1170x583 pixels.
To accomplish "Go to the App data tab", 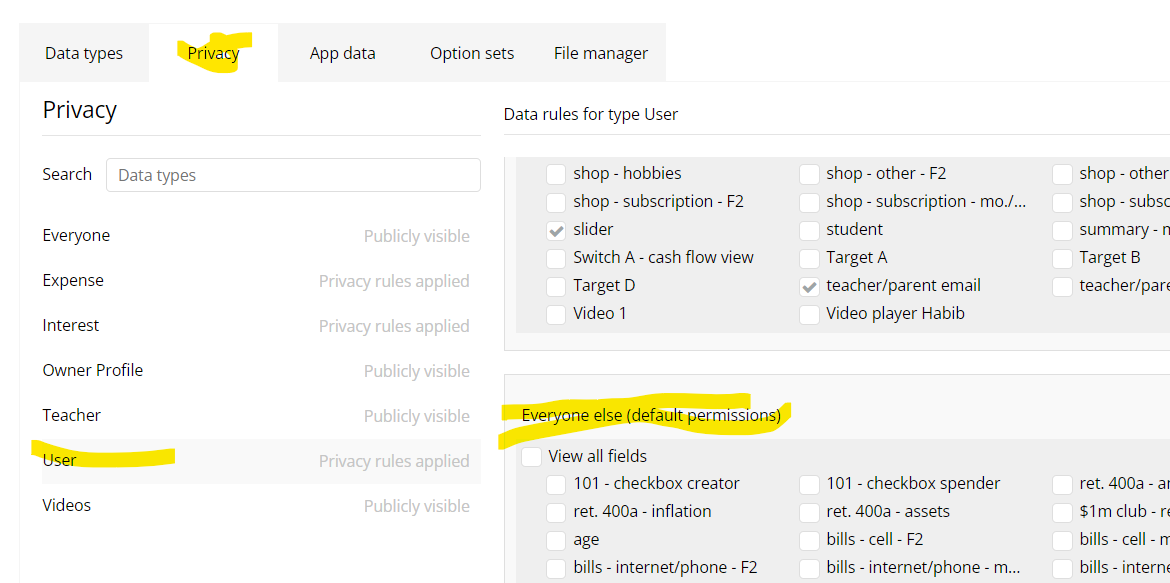I will click(x=342, y=54).
